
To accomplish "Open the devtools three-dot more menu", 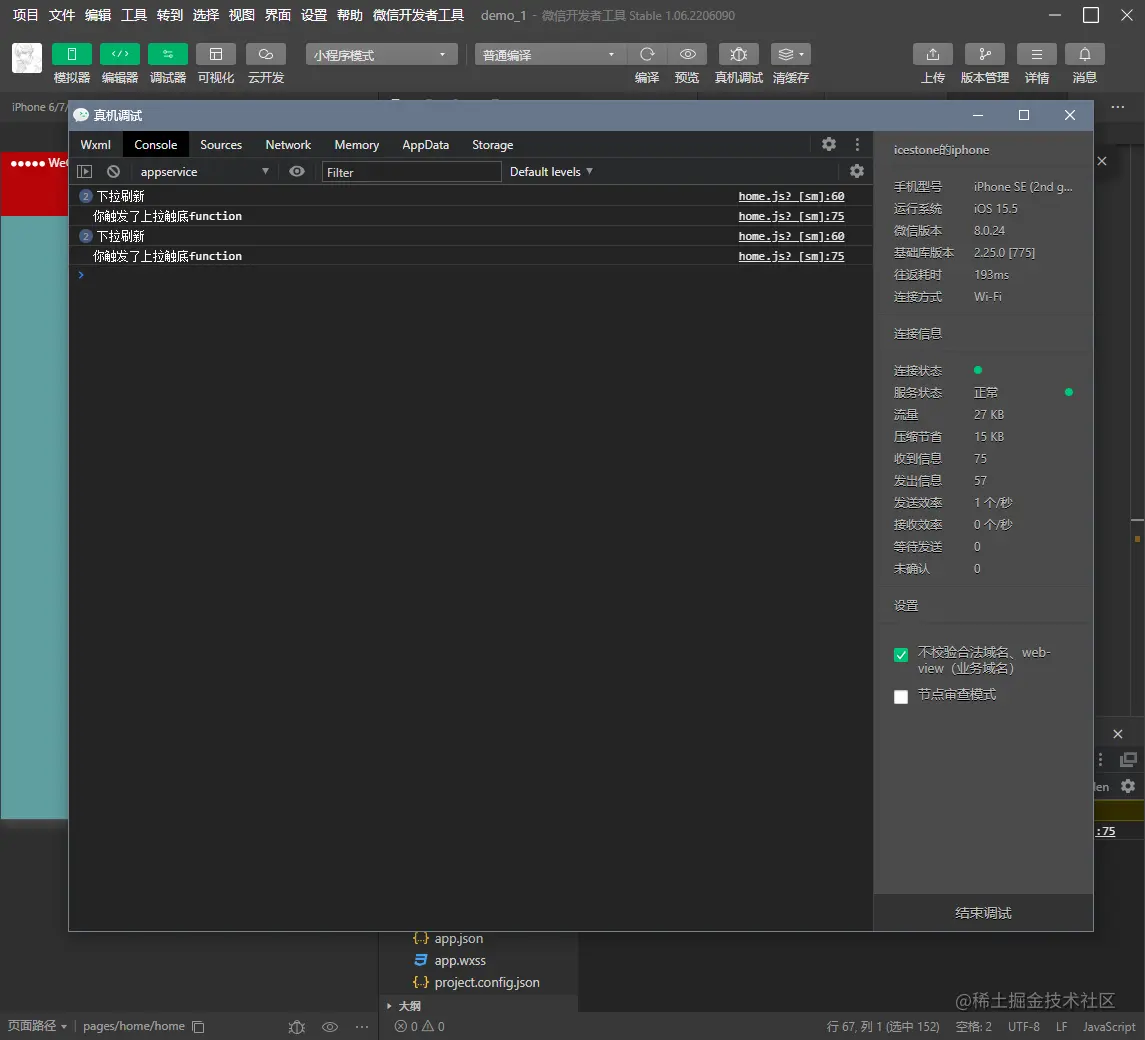I will tap(857, 144).
